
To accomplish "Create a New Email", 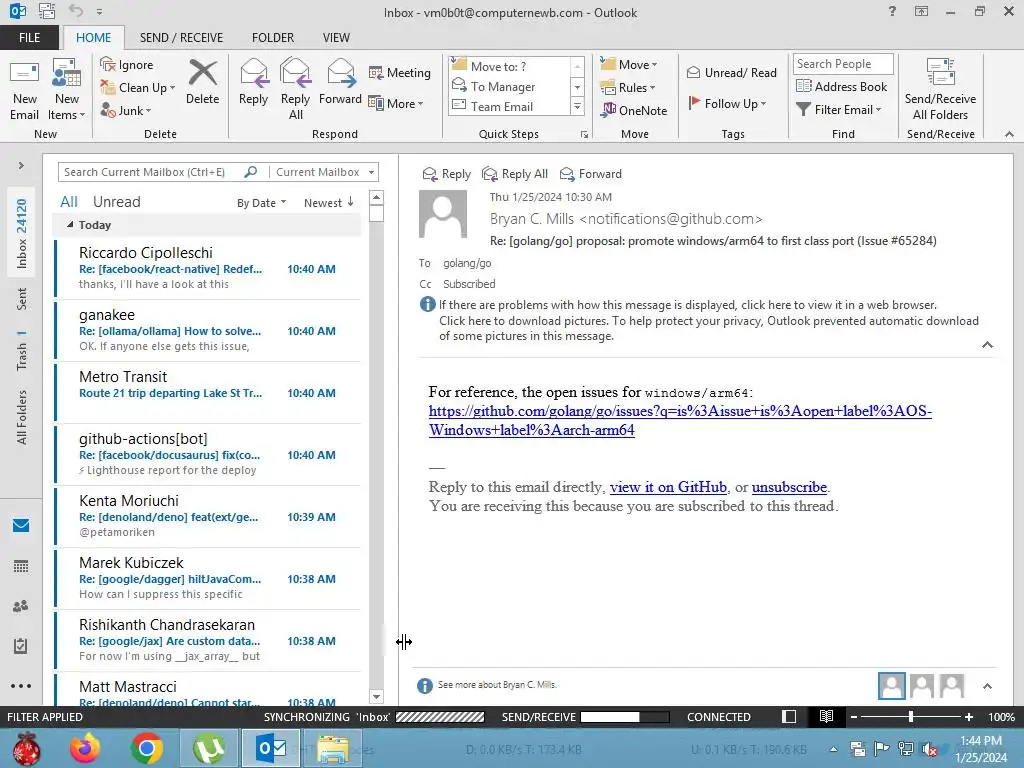I will [25, 90].
